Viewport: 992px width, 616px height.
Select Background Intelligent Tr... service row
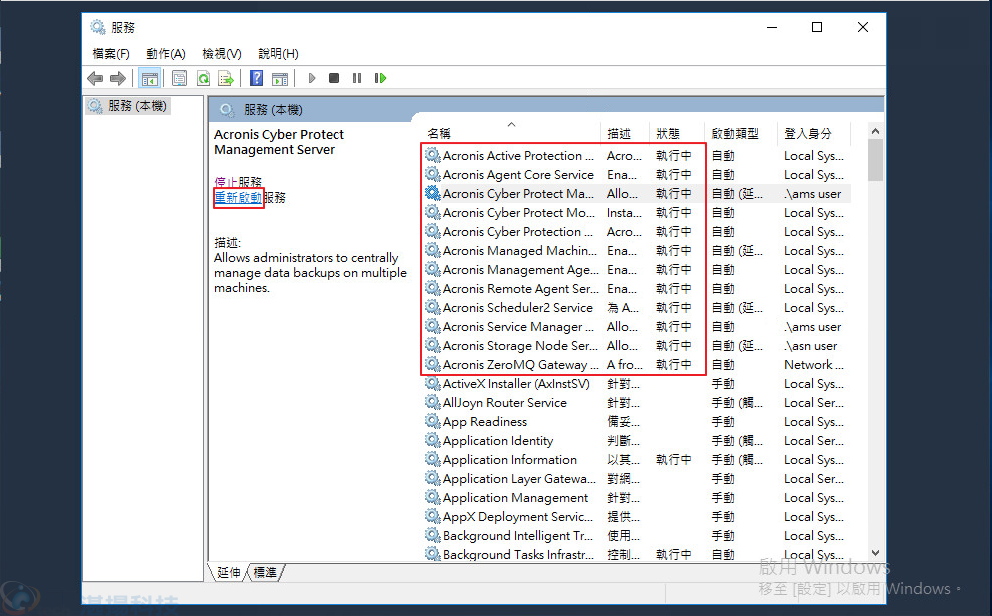637,536
